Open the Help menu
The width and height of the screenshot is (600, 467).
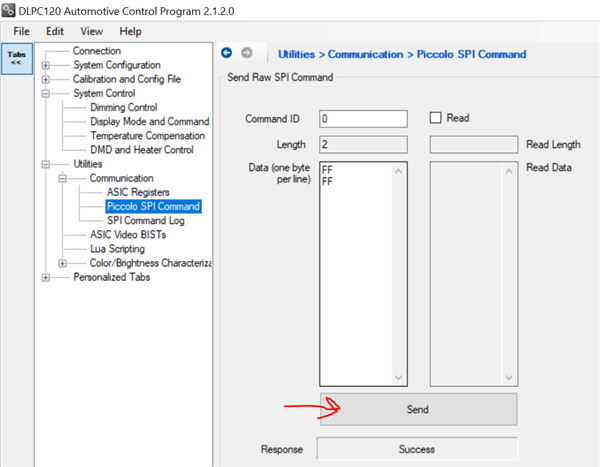point(130,31)
